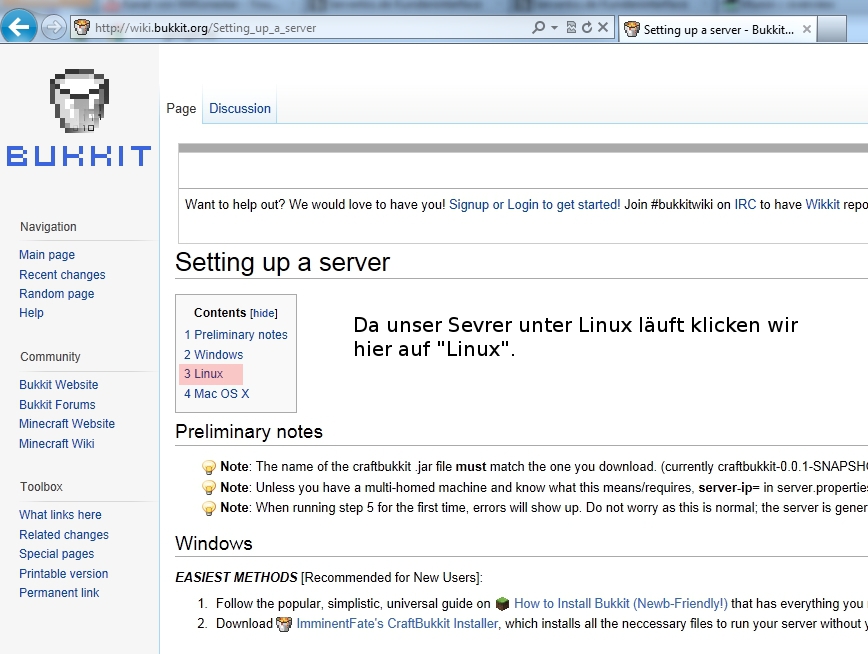The height and width of the screenshot is (654, 868).
Task: Open 'How to Install Bukkit (Newb-Friendly!)' guide
Action: [621, 603]
